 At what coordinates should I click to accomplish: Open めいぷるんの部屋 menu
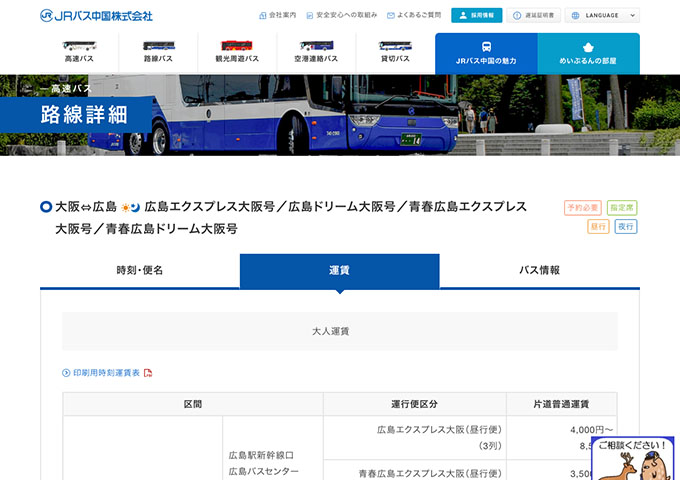coord(588,54)
